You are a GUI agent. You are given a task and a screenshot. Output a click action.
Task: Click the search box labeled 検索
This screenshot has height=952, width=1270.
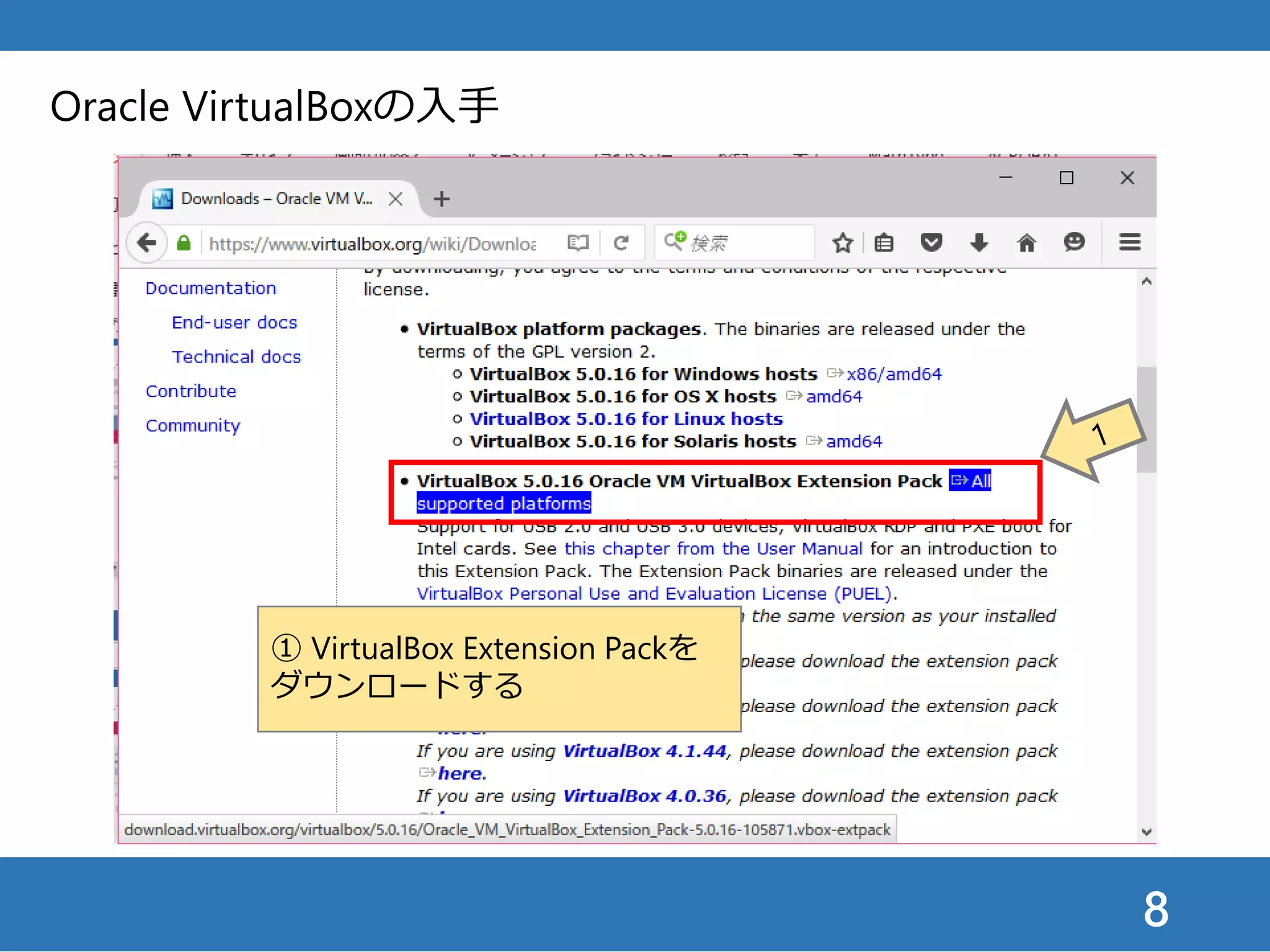tap(734, 242)
